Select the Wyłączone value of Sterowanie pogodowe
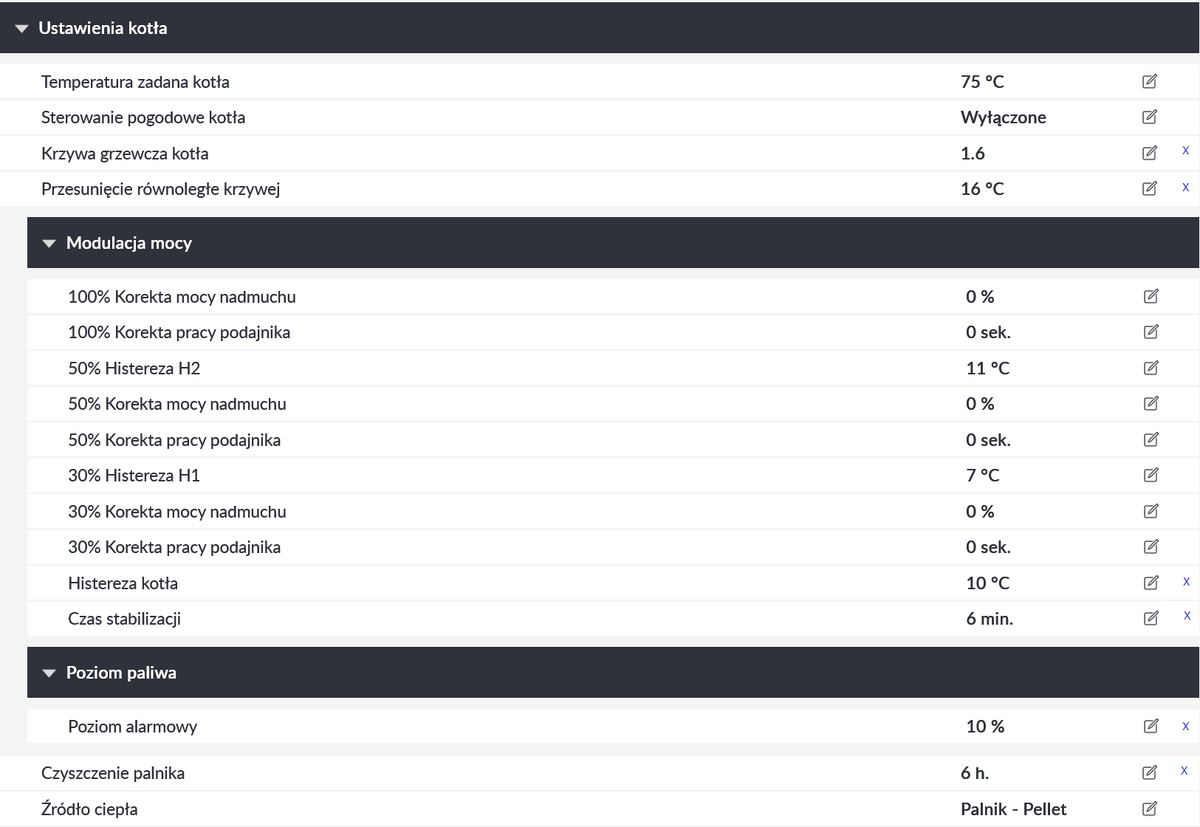1200x827 pixels. (1003, 117)
